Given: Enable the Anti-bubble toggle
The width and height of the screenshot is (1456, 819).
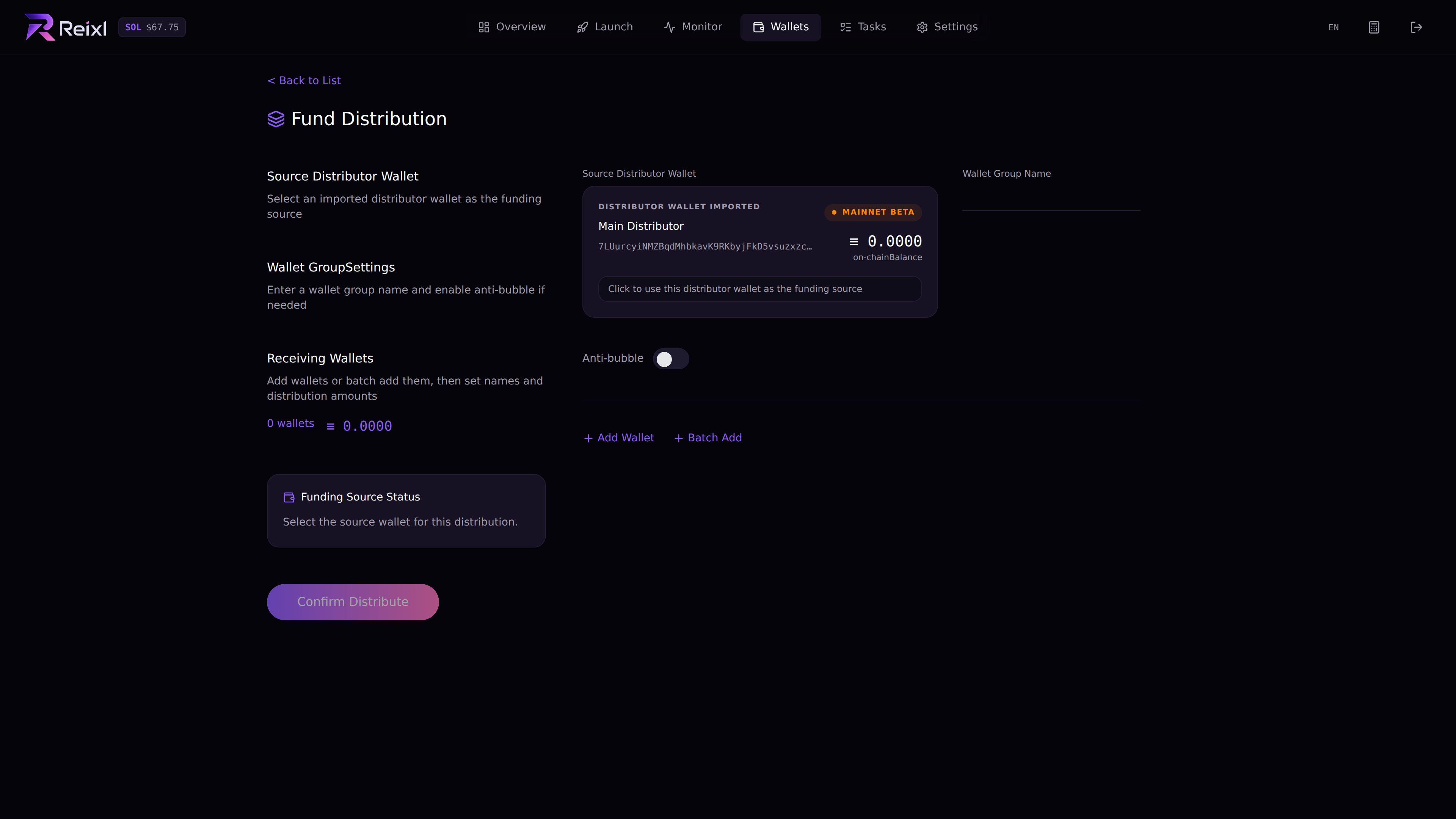Looking at the screenshot, I should pyautogui.click(x=670, y=359).
